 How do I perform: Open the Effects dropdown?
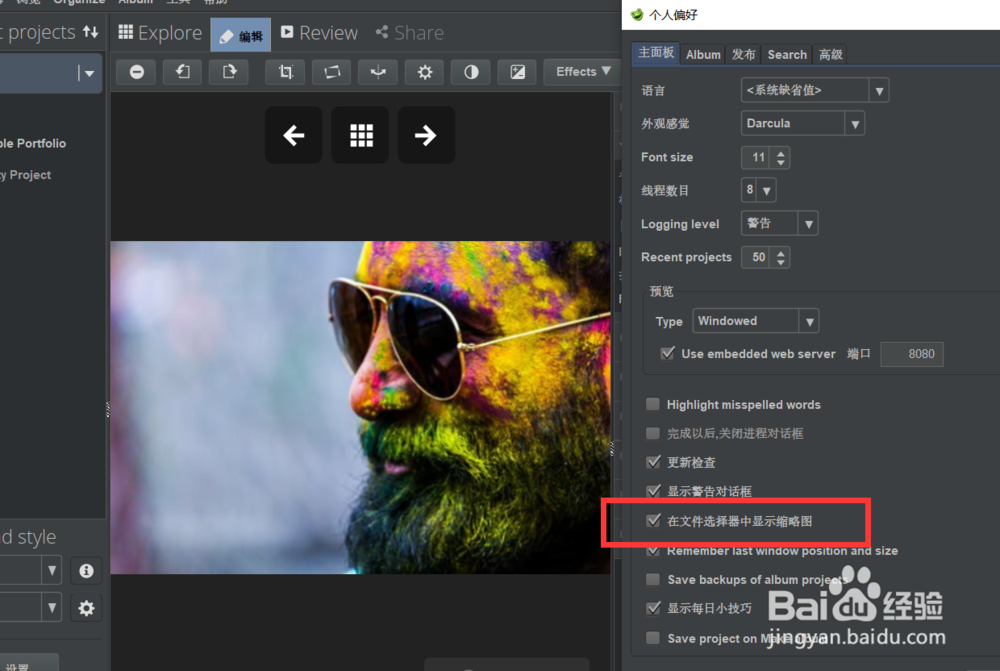[582, 71]
